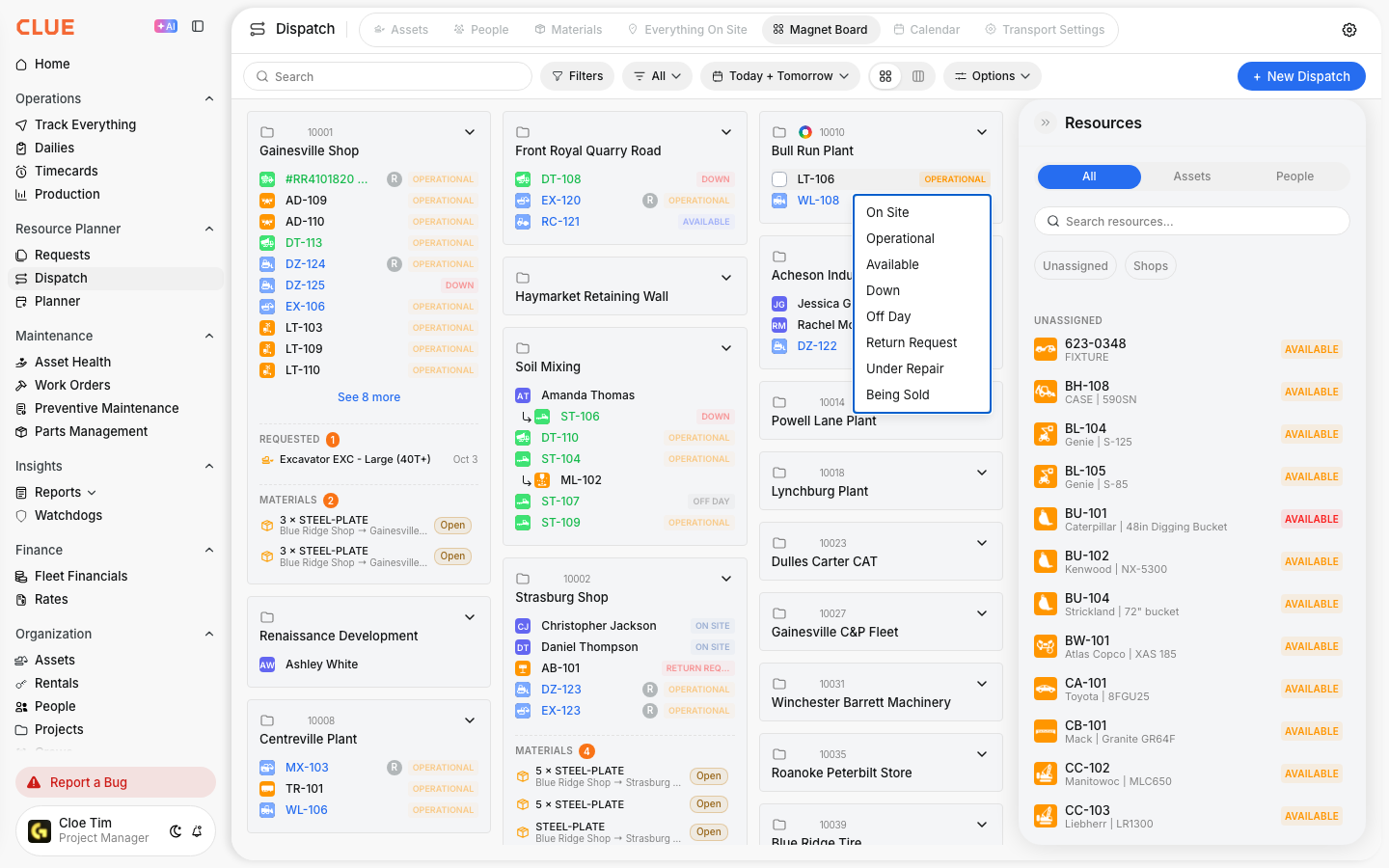Click the BH-108 backhoe asset icon
Screen dimensions: 1389x868
pos(1046,392)
